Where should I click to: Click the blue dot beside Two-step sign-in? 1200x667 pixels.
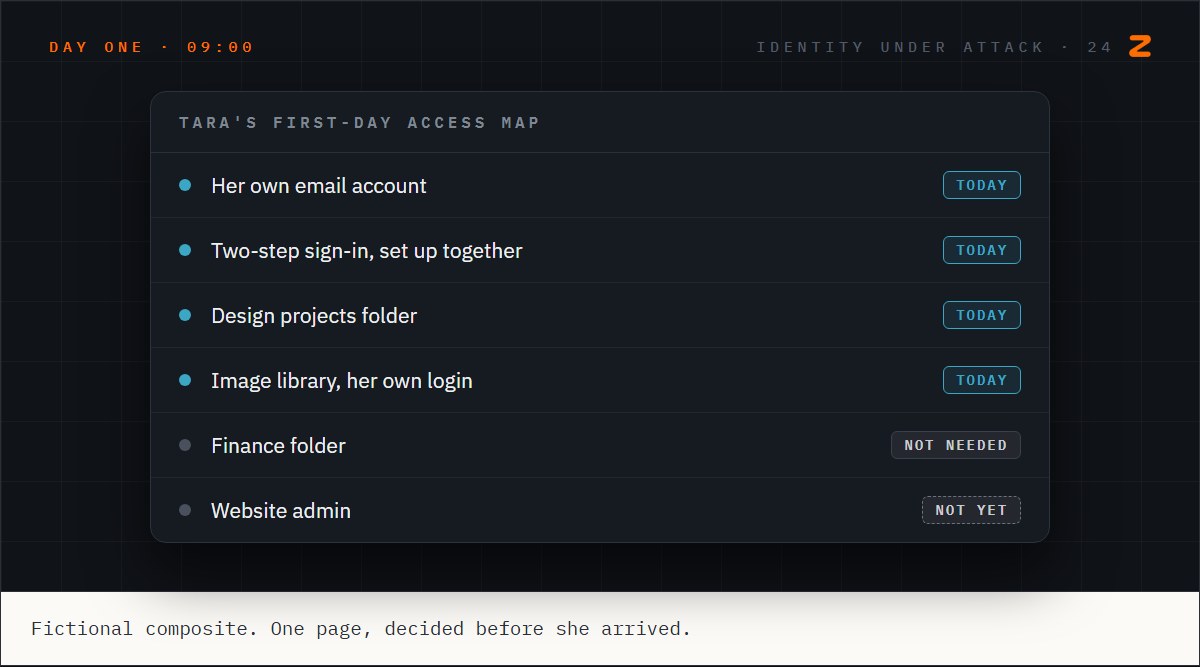[185, 250]
